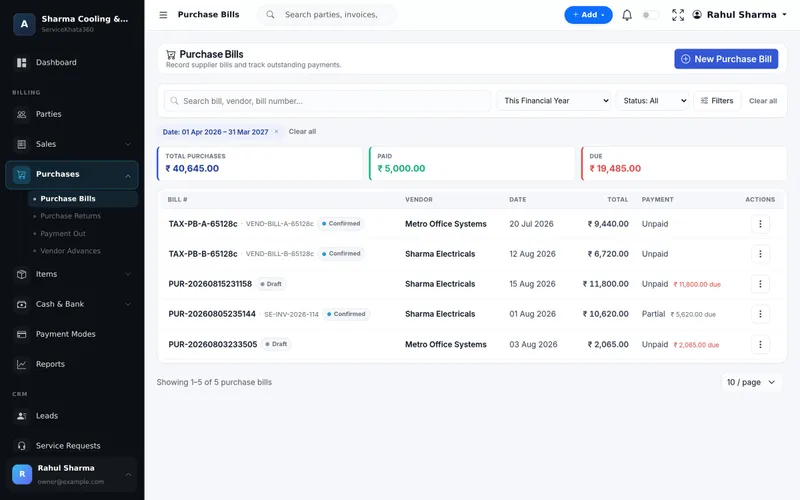Click the Purchases cart icon in sidebar
Viewport: 800px width, 500px height.
tap(21, 174)
